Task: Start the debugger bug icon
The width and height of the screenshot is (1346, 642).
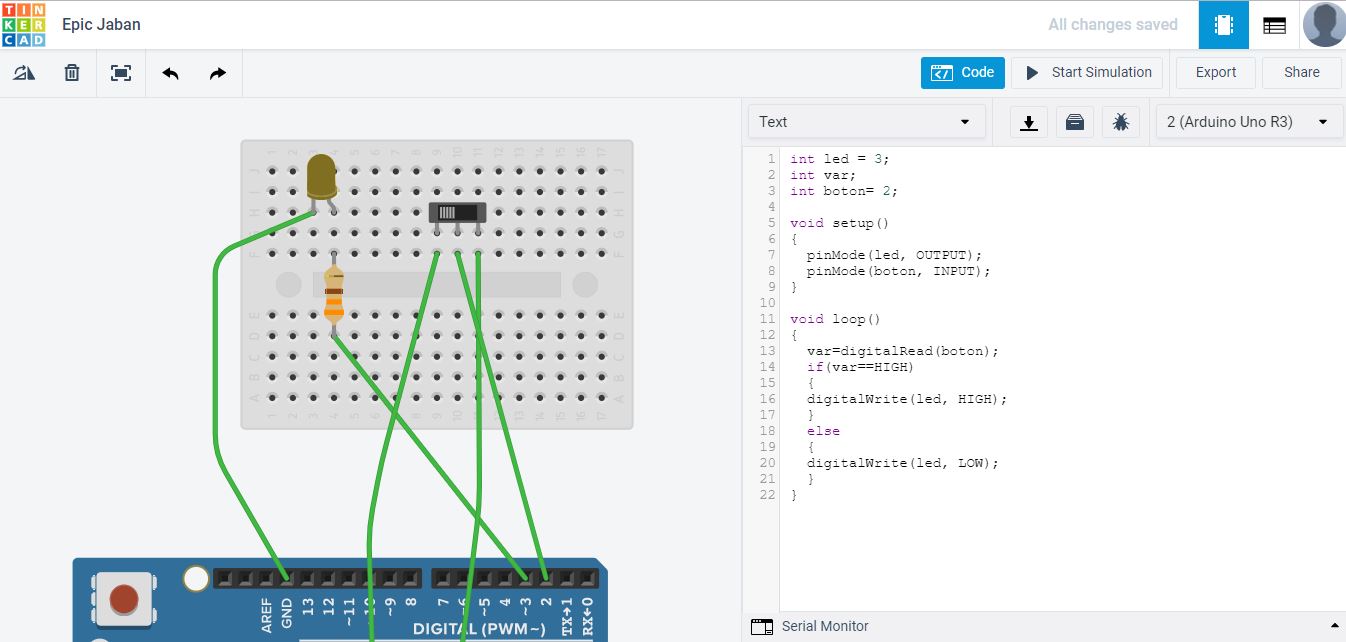Action: coord(1121,122)
